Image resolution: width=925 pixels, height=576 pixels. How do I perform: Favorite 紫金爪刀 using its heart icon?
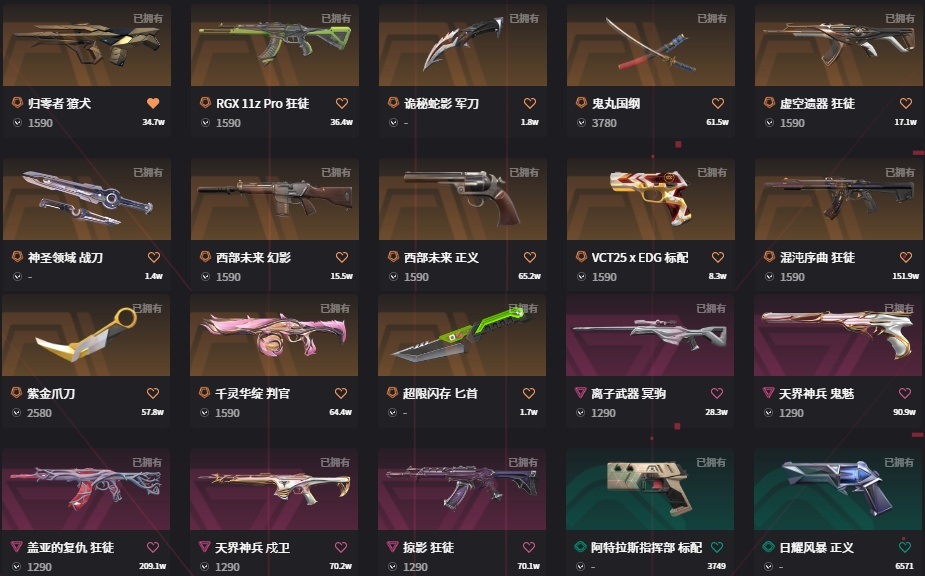[153, 393]
